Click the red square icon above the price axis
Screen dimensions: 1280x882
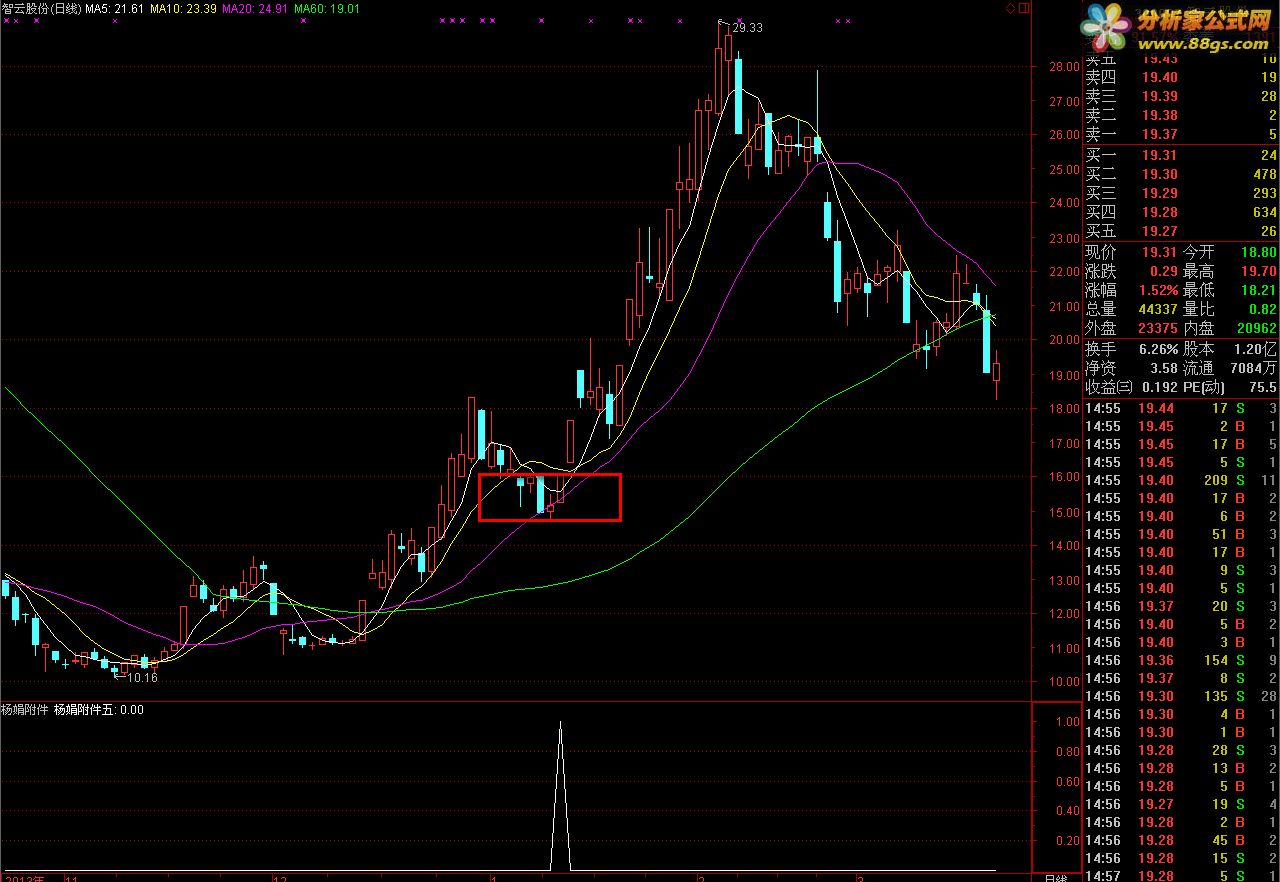[1023, 8]
